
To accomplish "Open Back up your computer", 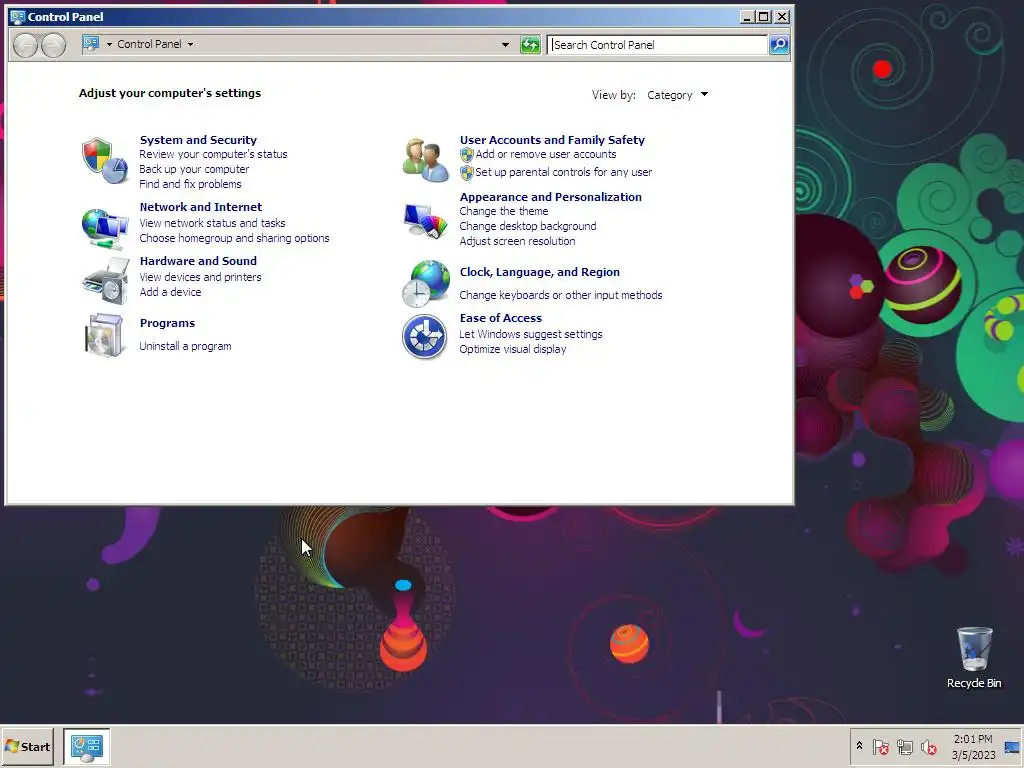I will coord(194,169).
